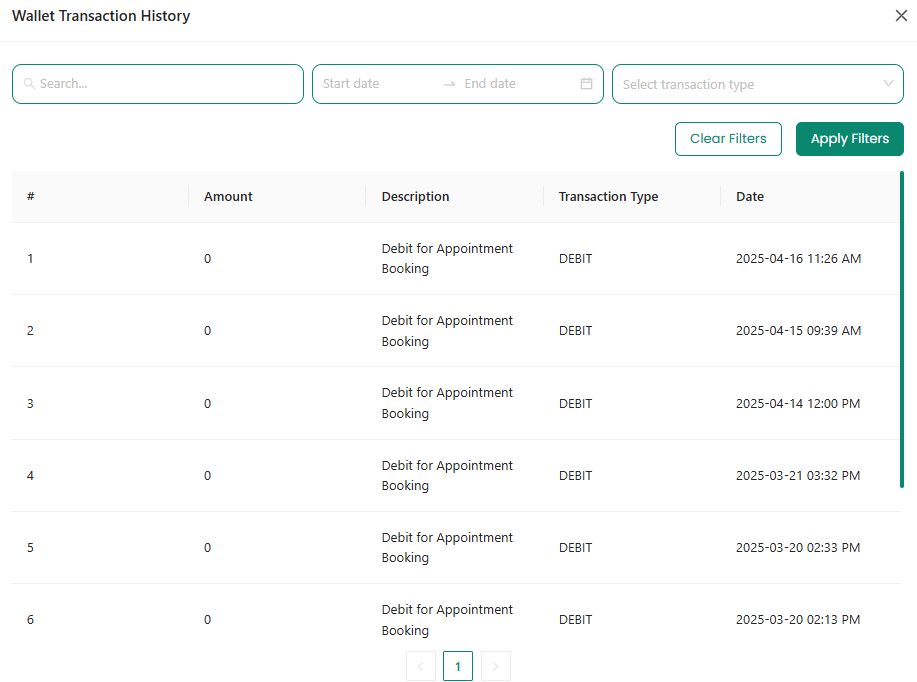917x682 pixels.
Task: Click the table's vertical scrollbar
Action: click(x=902, y=329)
